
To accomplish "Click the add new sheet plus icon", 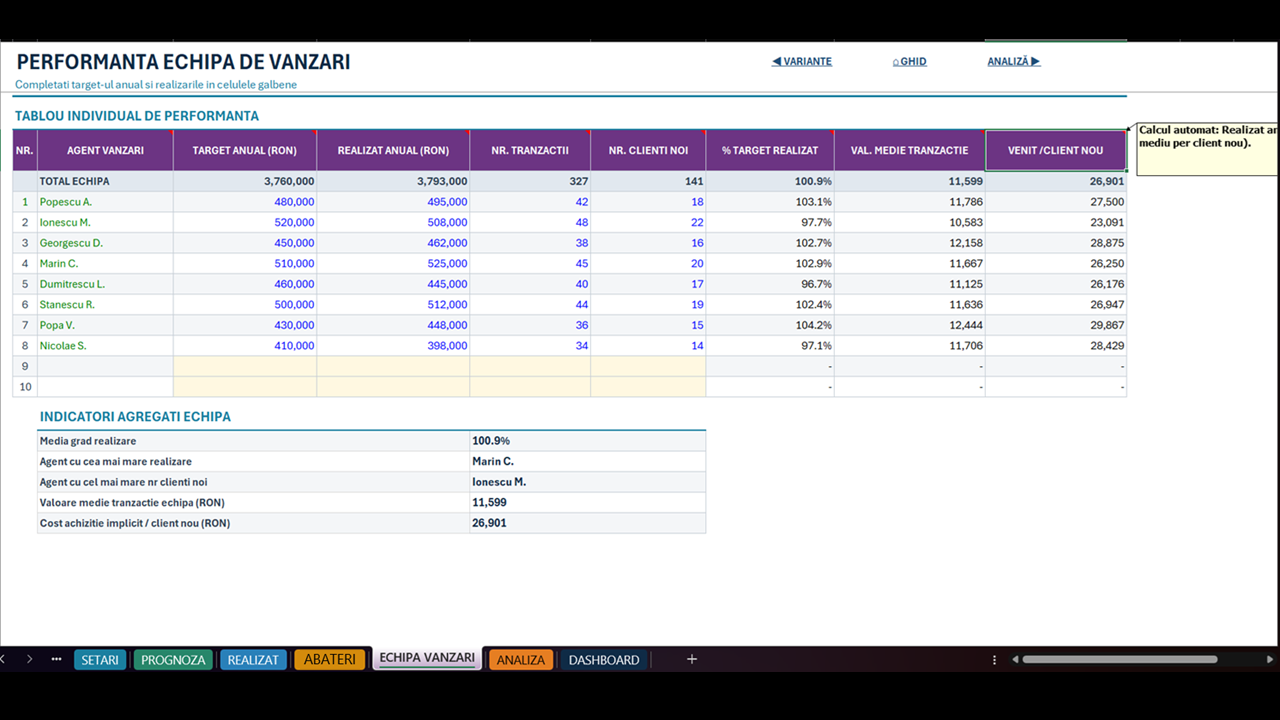I will point(691,659).
